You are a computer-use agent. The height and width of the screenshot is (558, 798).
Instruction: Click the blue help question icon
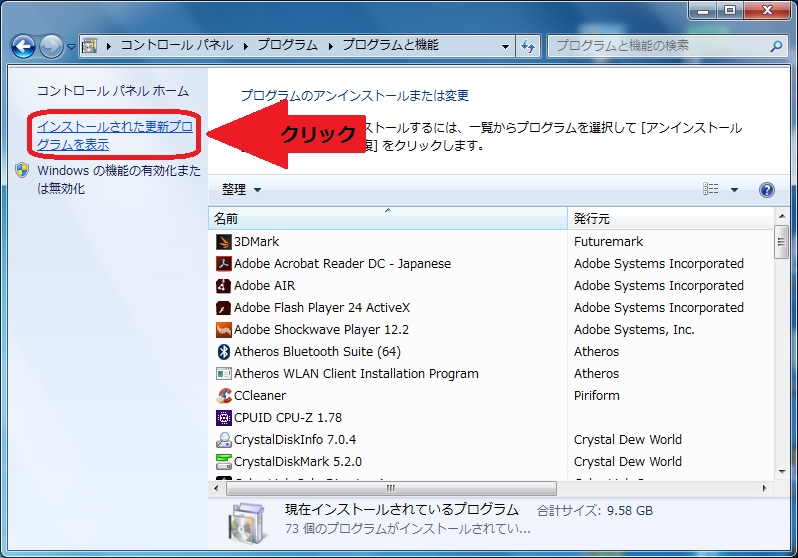pyautogui.click(x=766, y=190)
